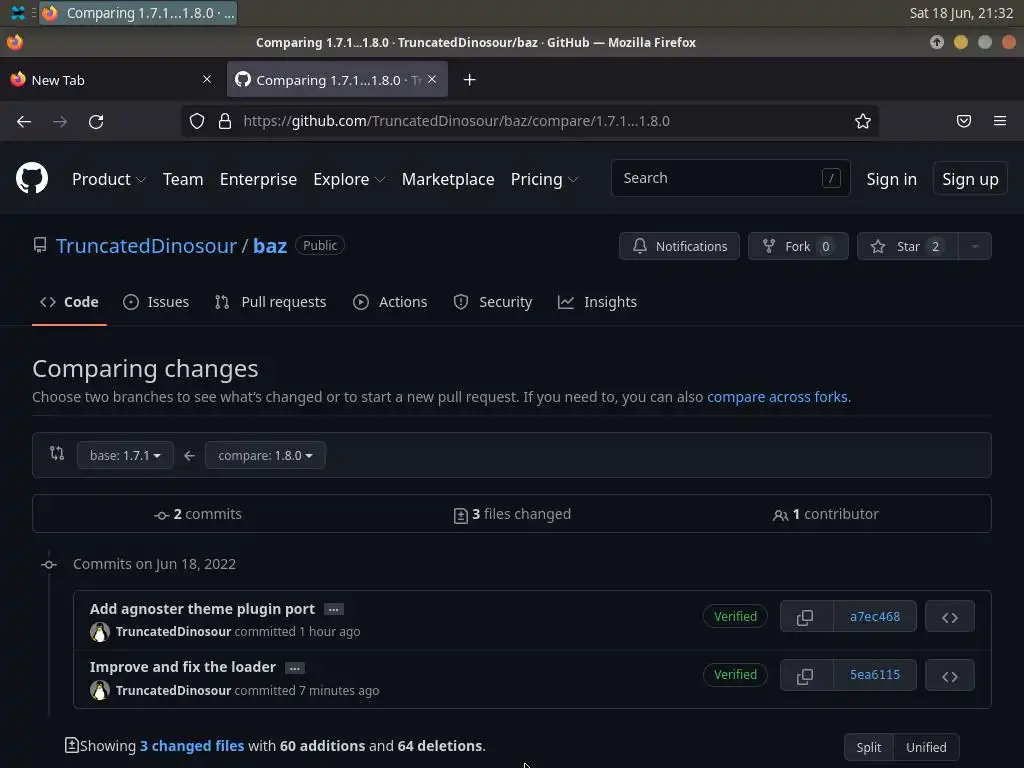1024x768 pixels.
Task: Bookmark this page with star icon
Action: [x=863, y=121]
